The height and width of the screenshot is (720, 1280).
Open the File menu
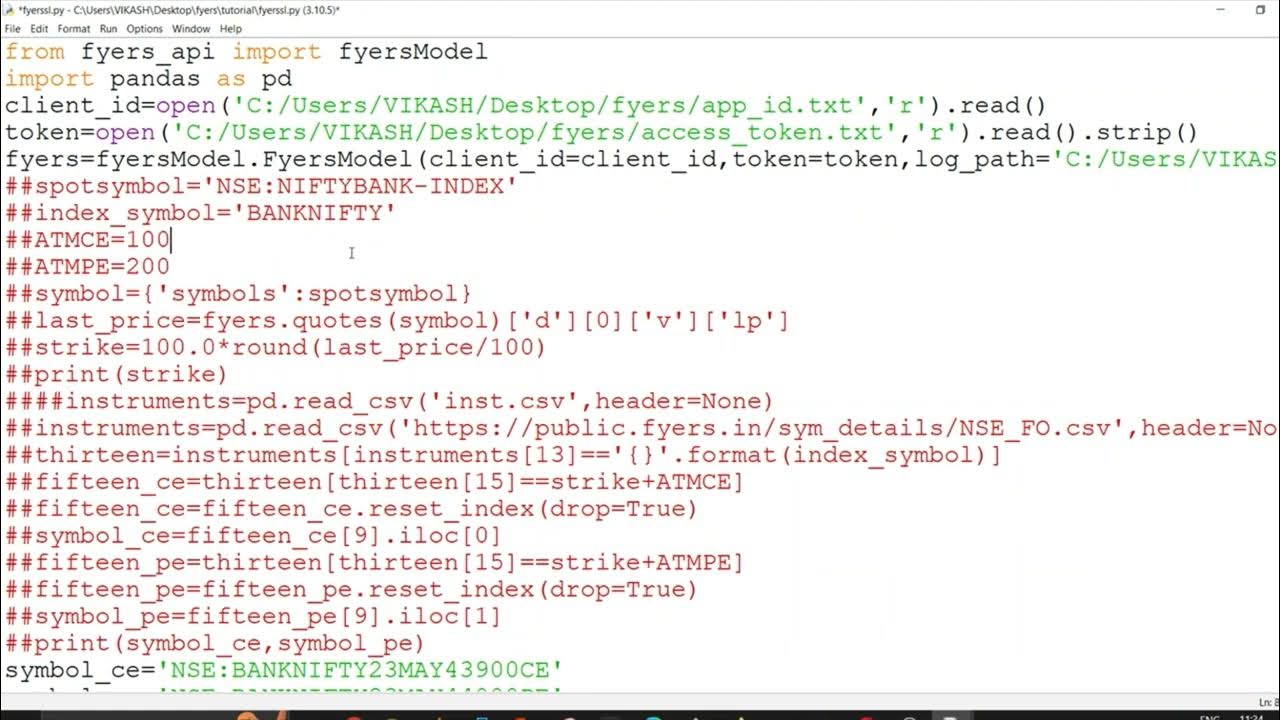coord(12,29)
